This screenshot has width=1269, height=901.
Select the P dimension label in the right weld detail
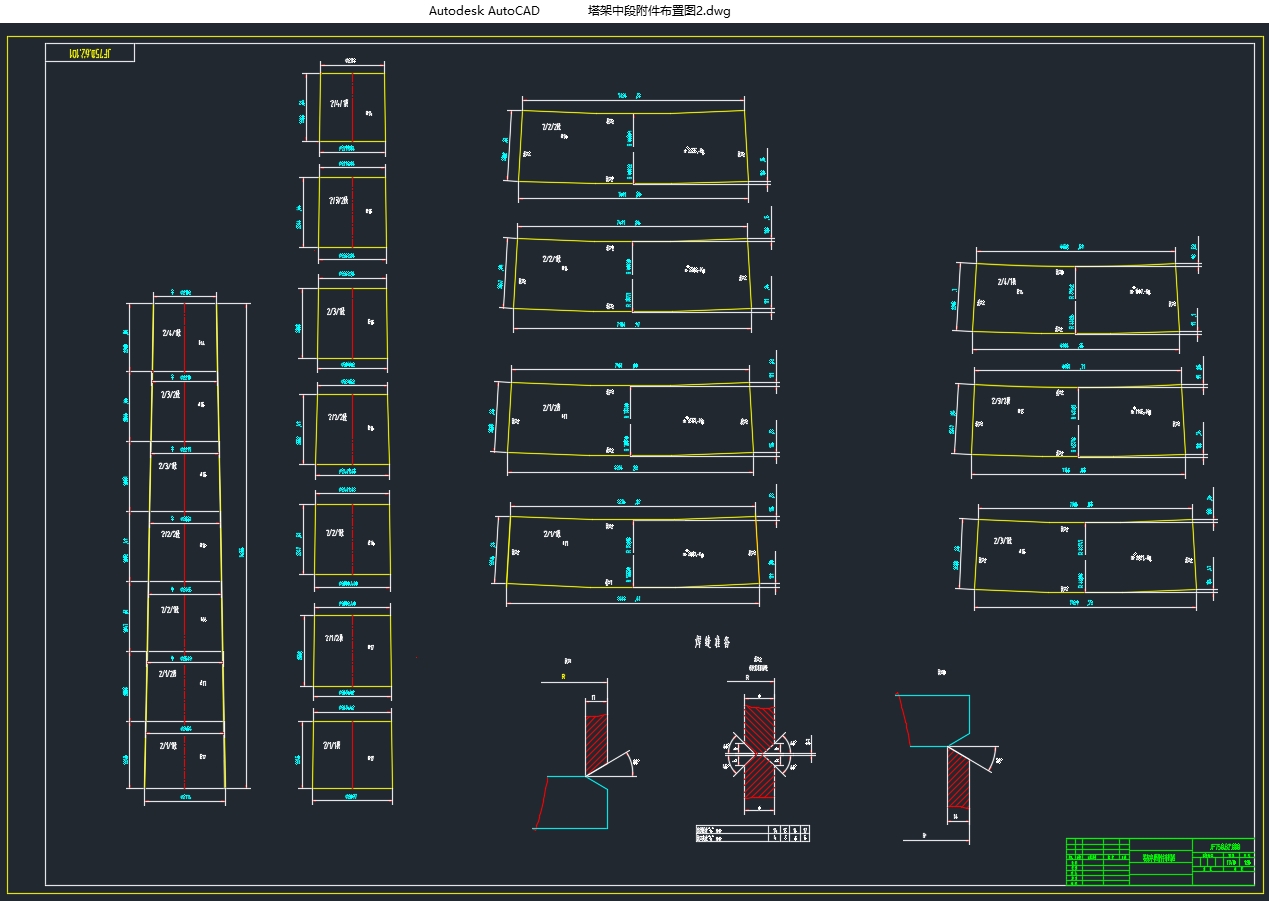(925, 835)
